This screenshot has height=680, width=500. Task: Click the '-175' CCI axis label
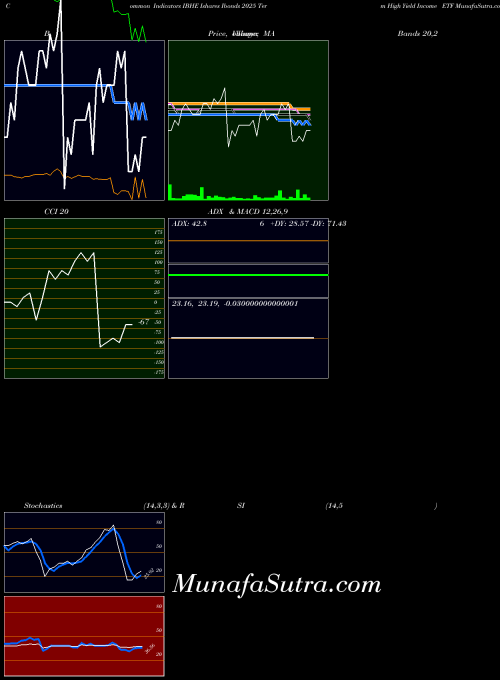point(159,372)
